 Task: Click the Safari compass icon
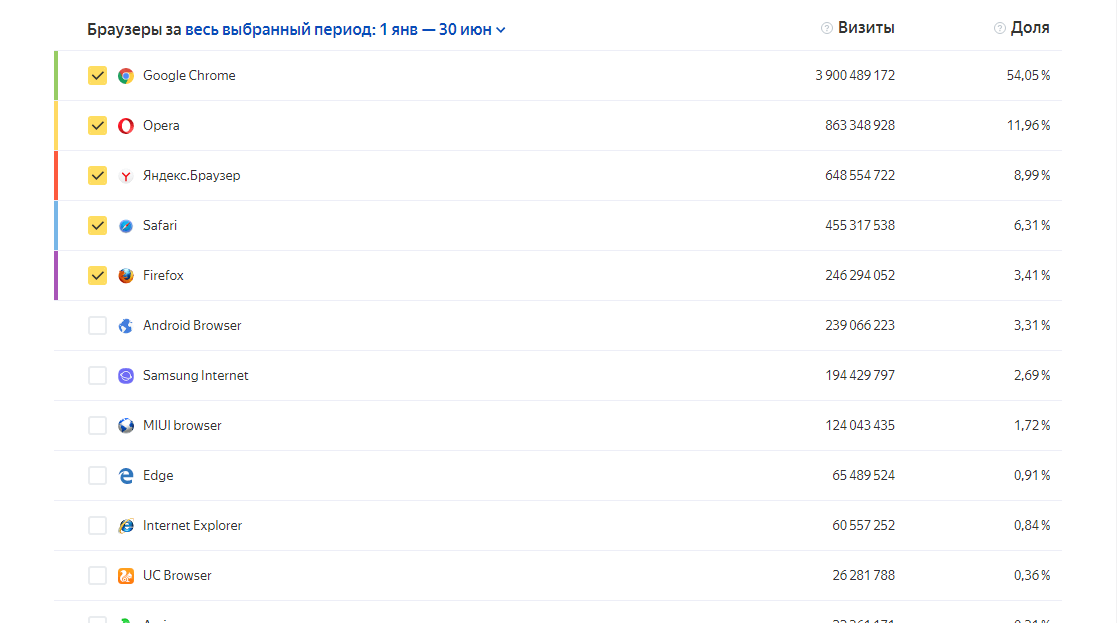point(126,226)
